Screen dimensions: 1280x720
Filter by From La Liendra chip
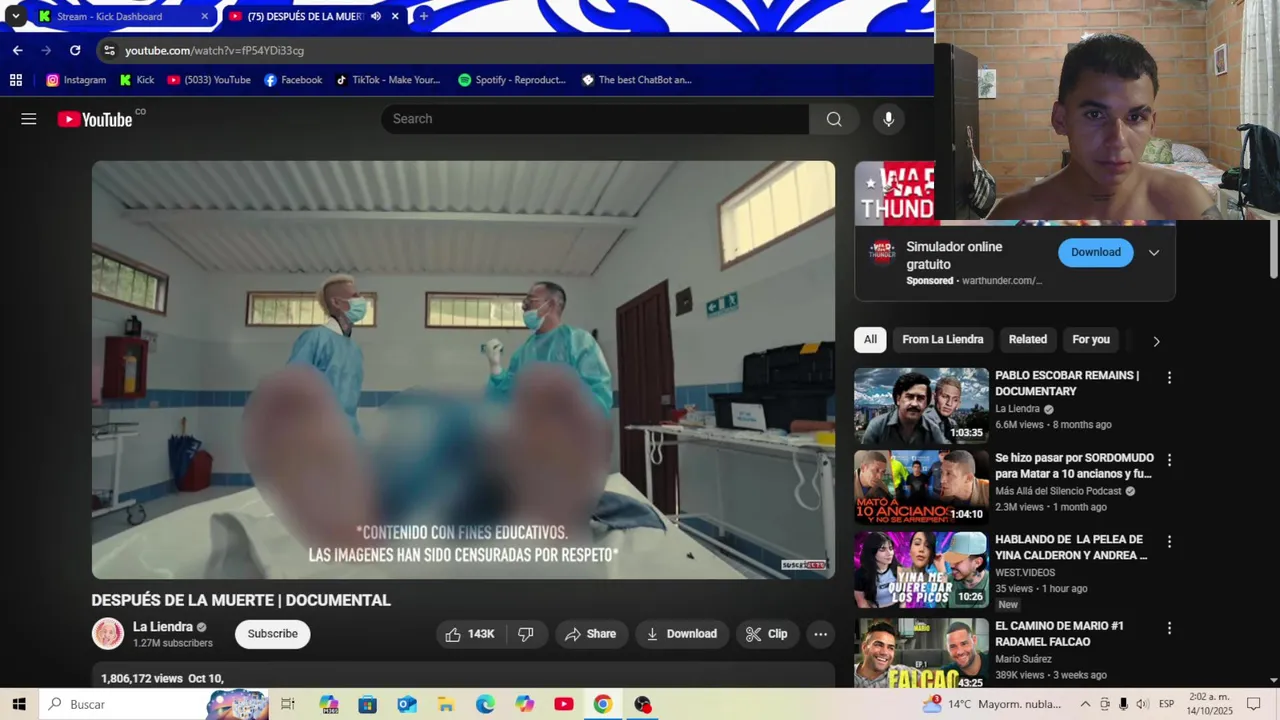tap(943, 340)
